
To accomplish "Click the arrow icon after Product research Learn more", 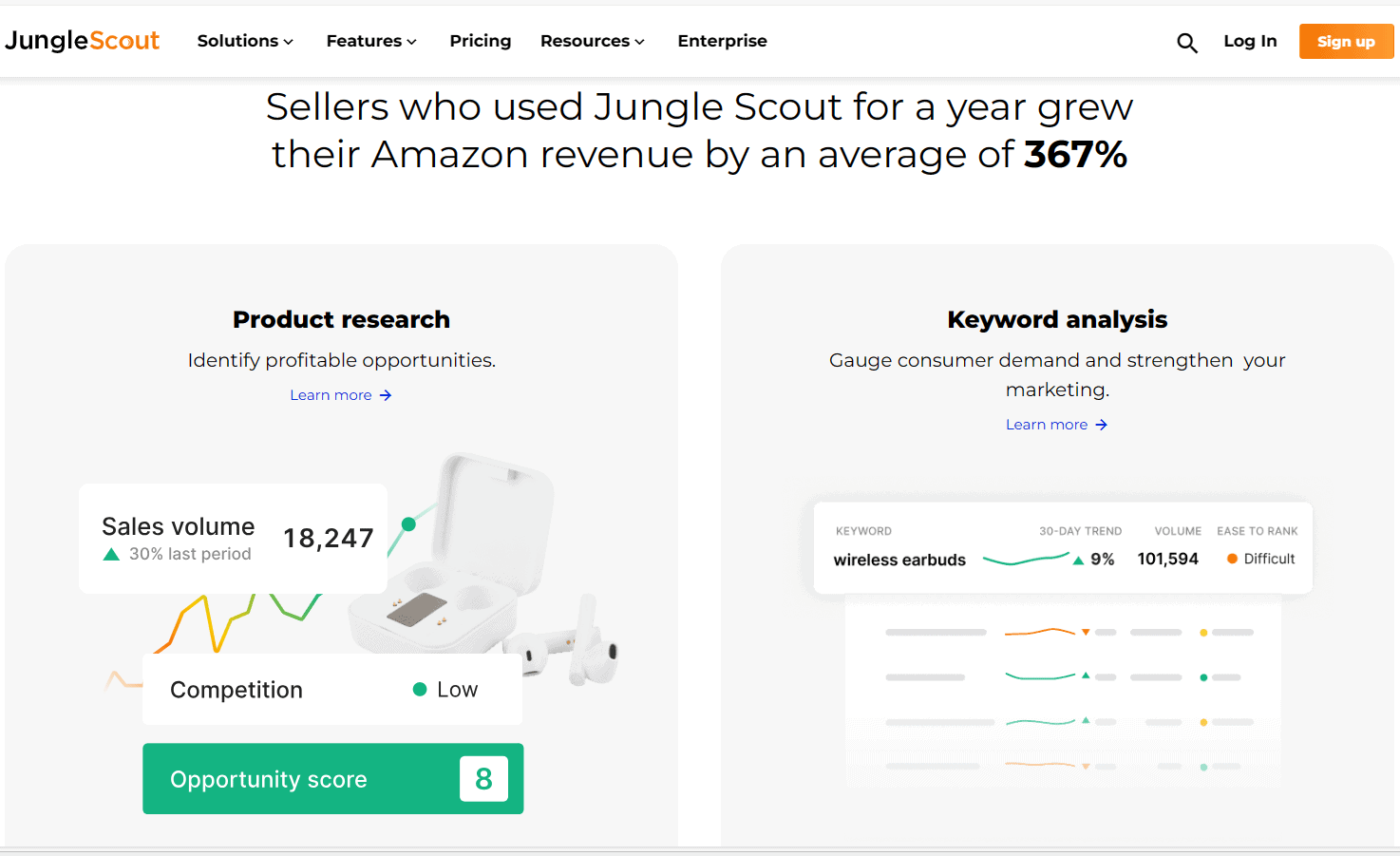I will [x=386, y=395].
